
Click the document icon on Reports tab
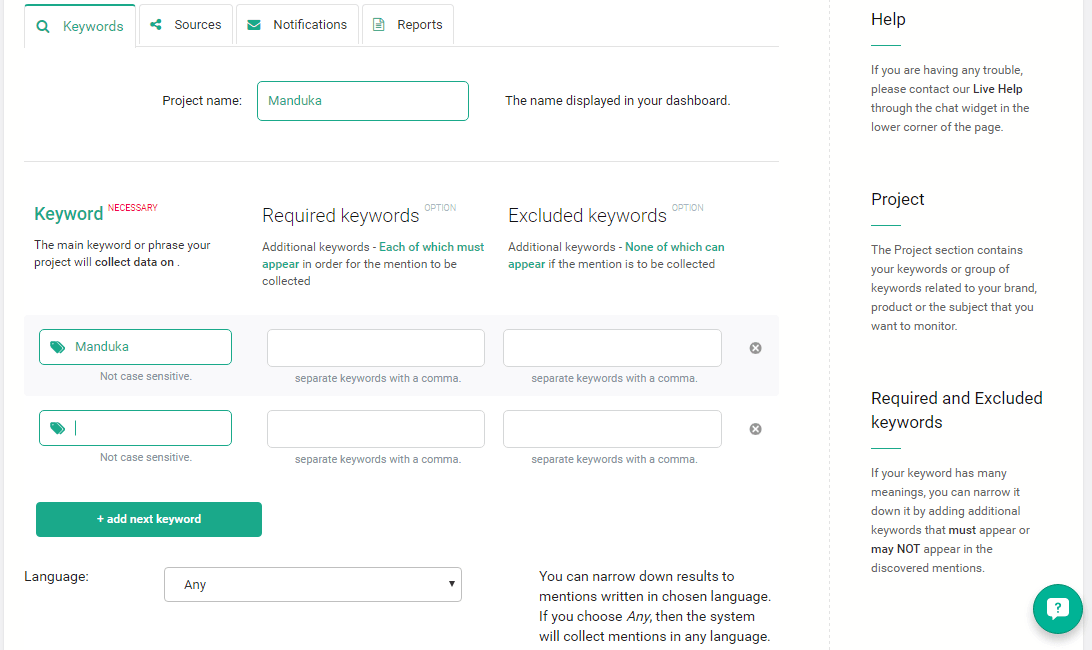pos(378,25)
